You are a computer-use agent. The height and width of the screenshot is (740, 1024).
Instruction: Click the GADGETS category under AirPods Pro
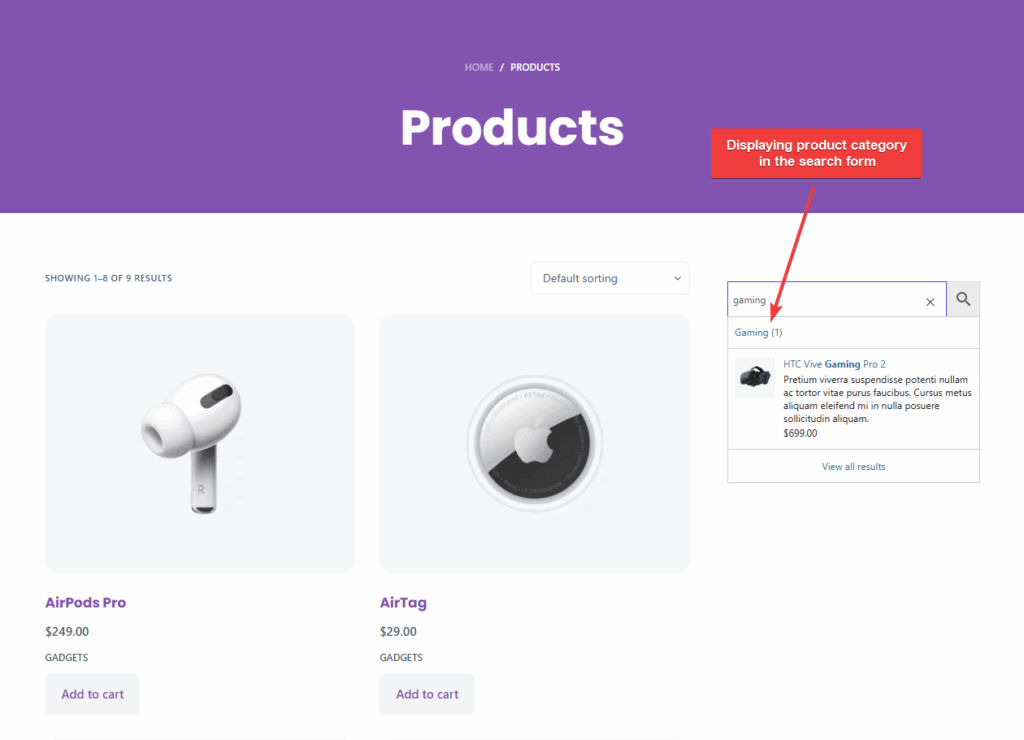point(66,657)
